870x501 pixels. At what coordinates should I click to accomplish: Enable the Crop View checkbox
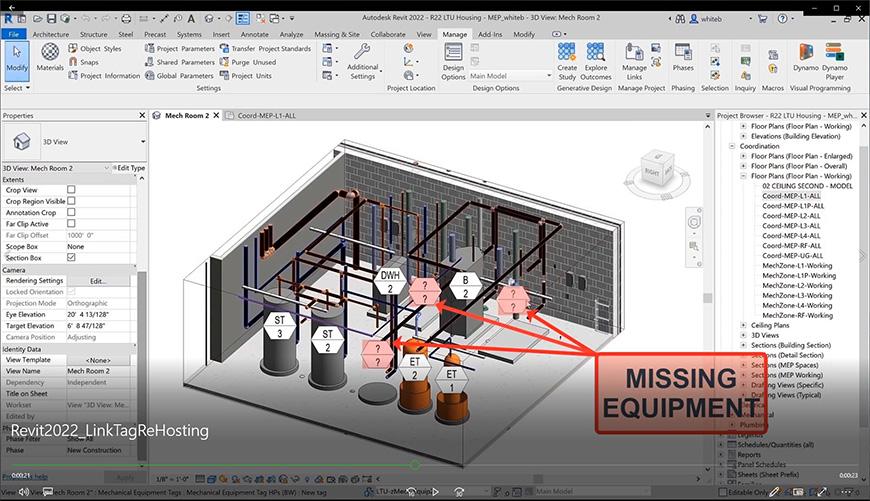(x=71, y=190)
